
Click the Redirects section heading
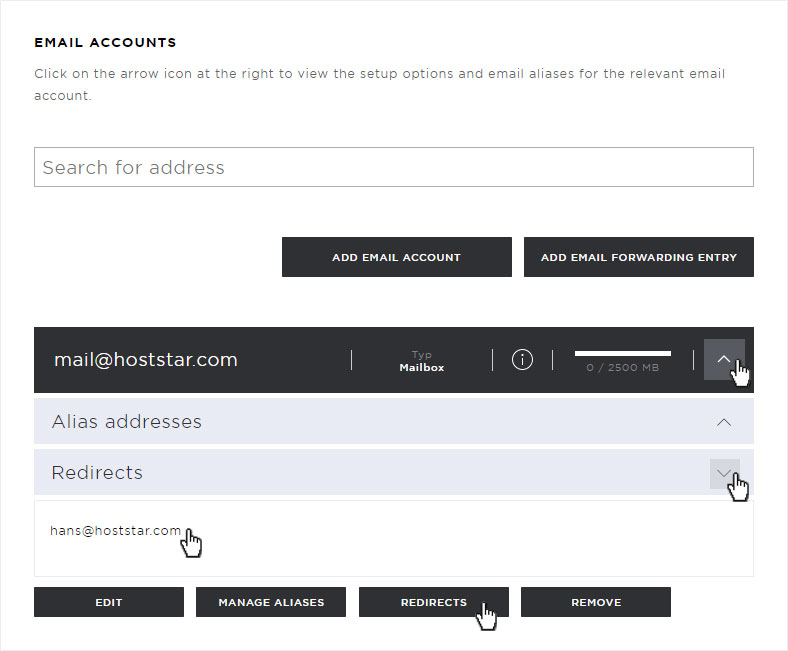click(97, 473)
